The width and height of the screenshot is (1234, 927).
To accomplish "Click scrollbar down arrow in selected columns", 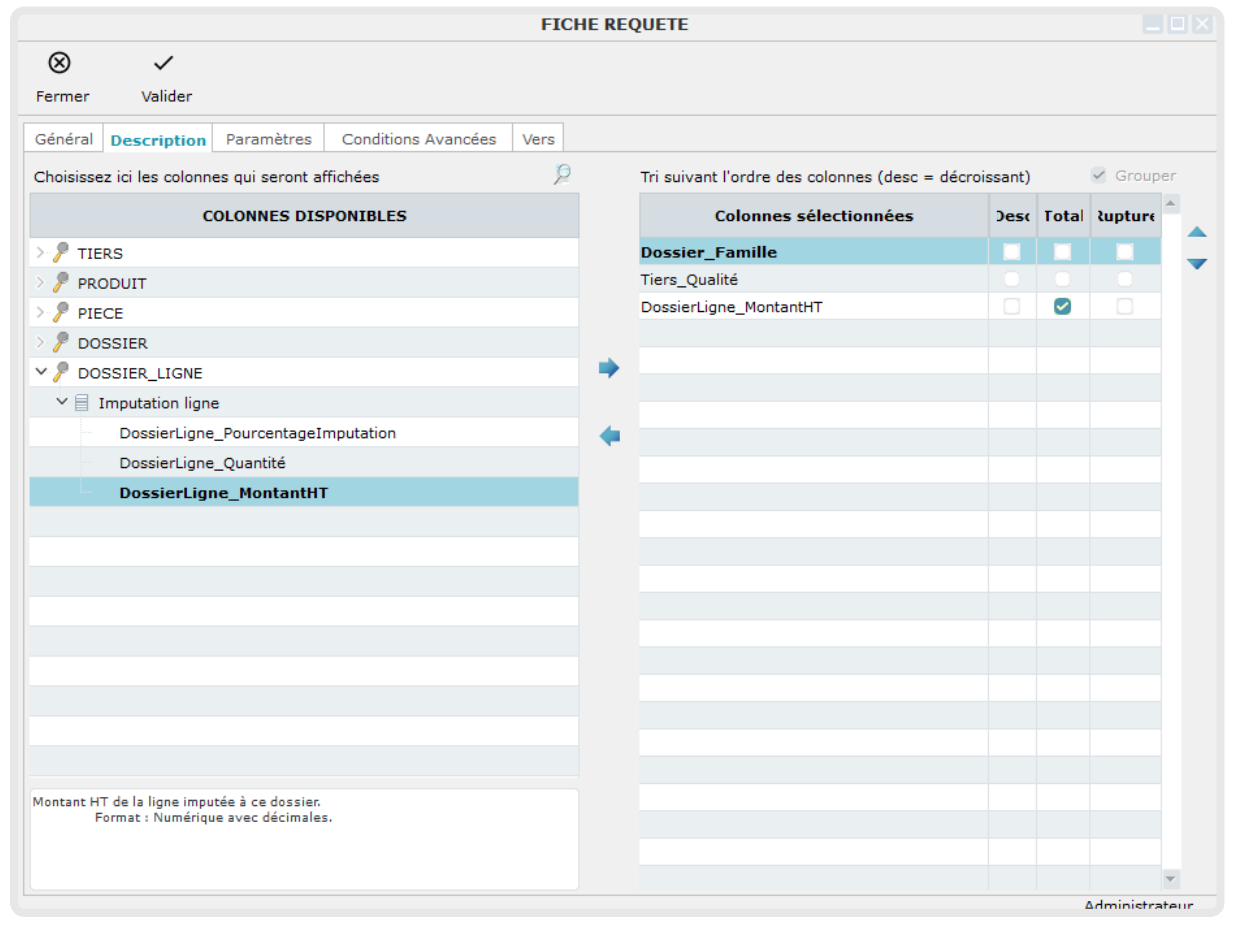I will tap(1171, 878).
